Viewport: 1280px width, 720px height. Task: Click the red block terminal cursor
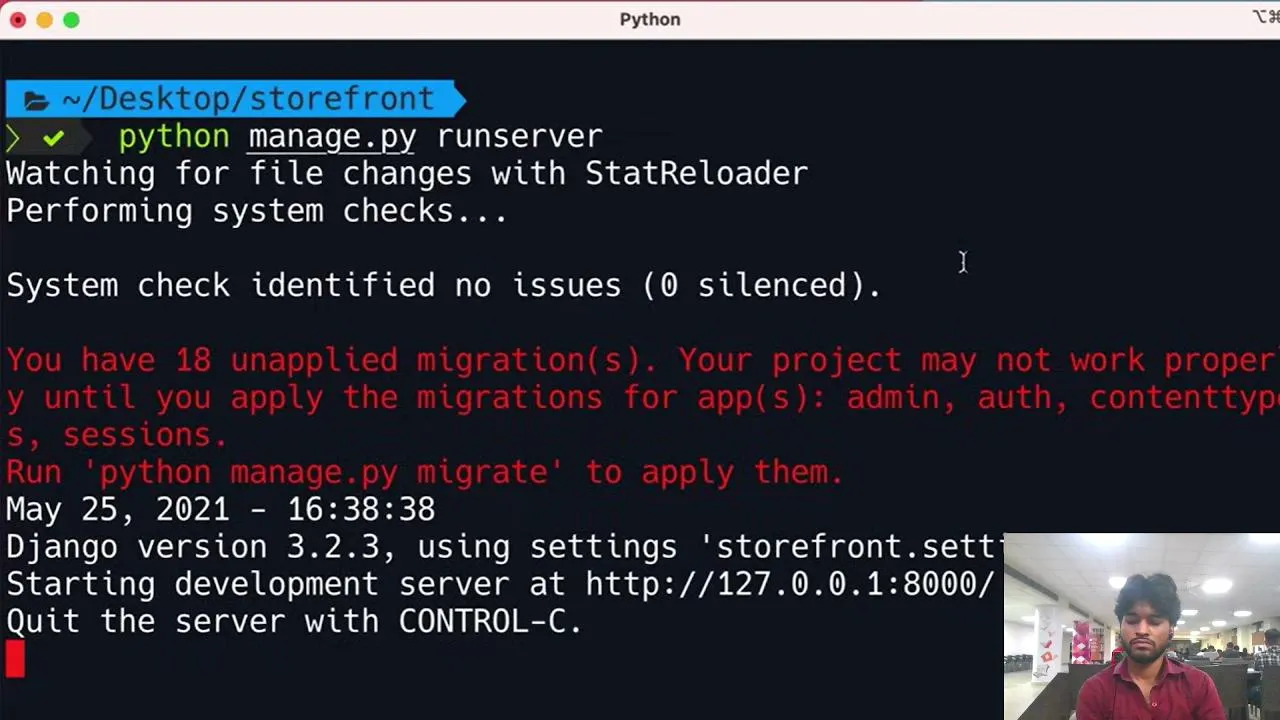[15, 659]
